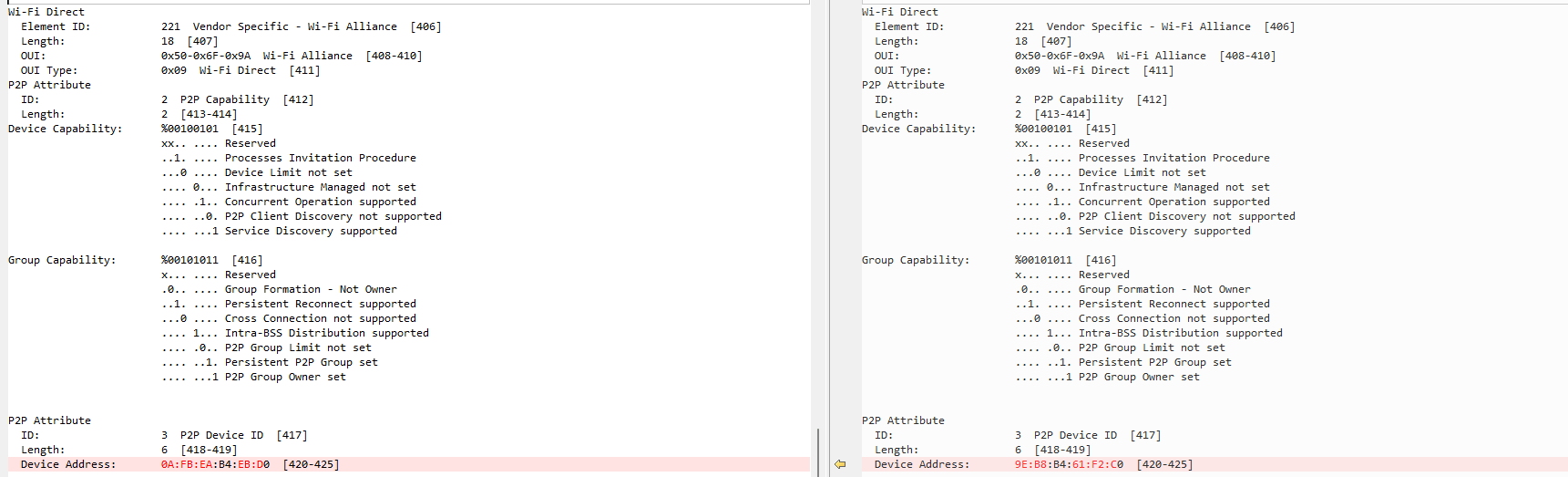1568x477 pixels.
Task: Select right pane 'P2P Group Owner set' row
Action: pyautogui.click(x=1108, y=377)
